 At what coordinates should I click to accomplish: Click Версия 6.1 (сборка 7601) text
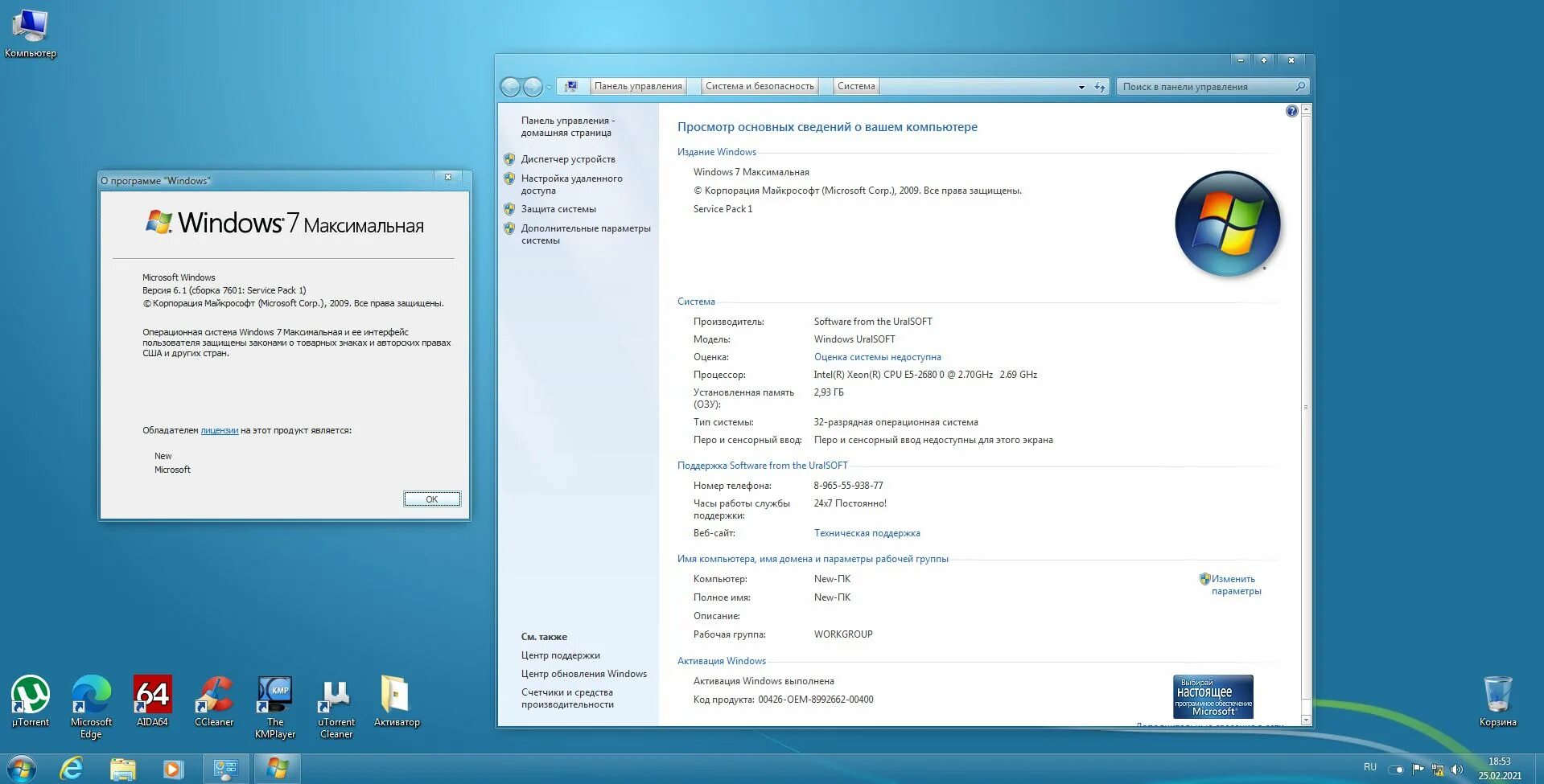[224, 290]
